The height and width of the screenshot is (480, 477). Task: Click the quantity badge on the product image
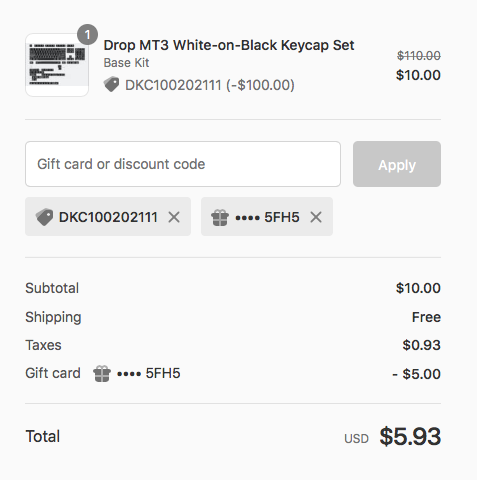point(87,34)
